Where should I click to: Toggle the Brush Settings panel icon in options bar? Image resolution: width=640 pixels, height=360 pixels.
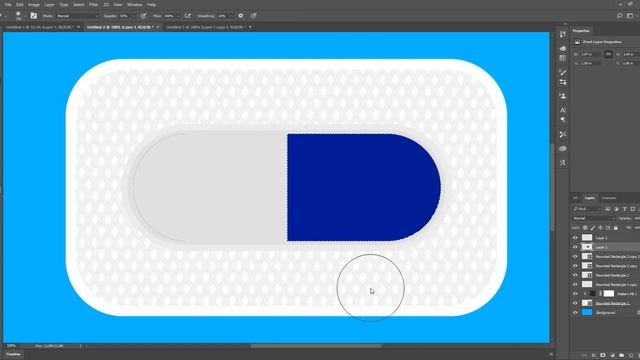coord(33,16)
